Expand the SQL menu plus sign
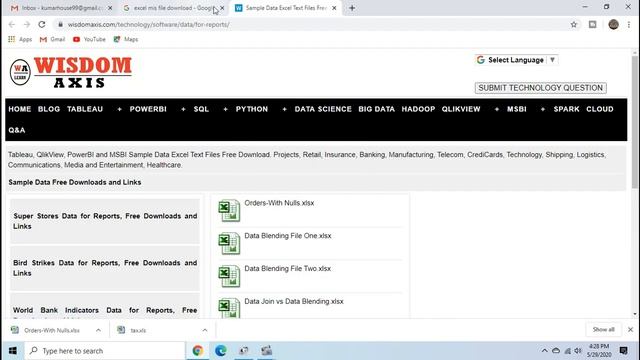 pos(225,109)
